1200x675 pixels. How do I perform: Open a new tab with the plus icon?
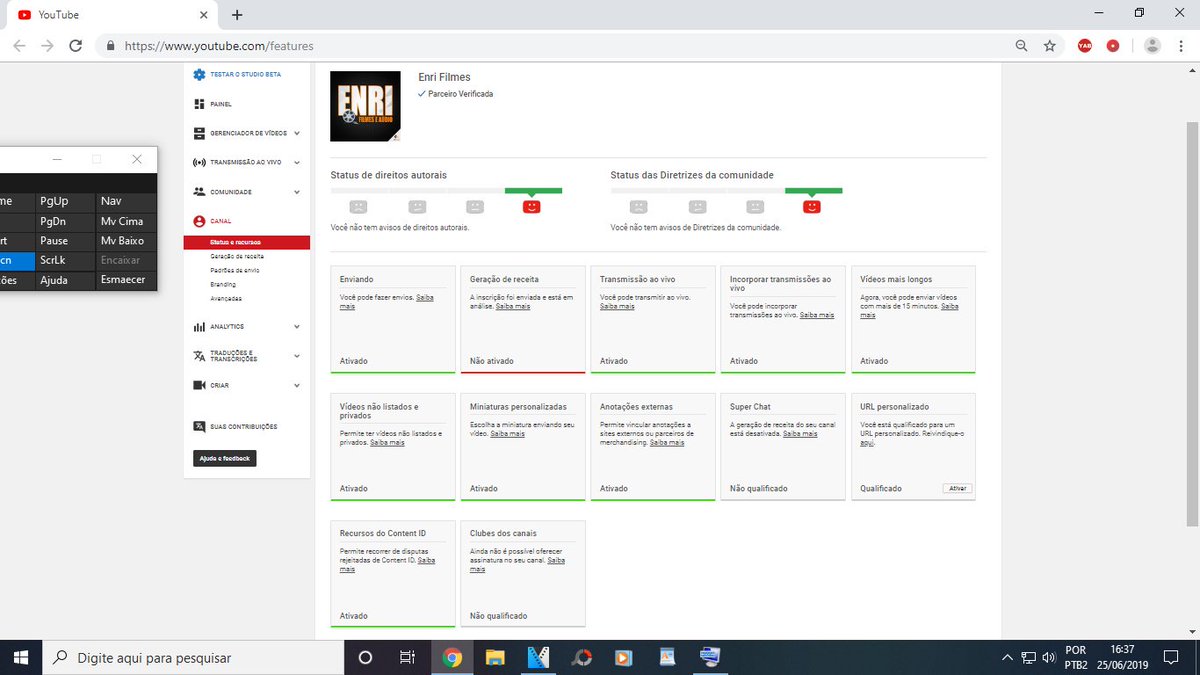tap(237, 15)
